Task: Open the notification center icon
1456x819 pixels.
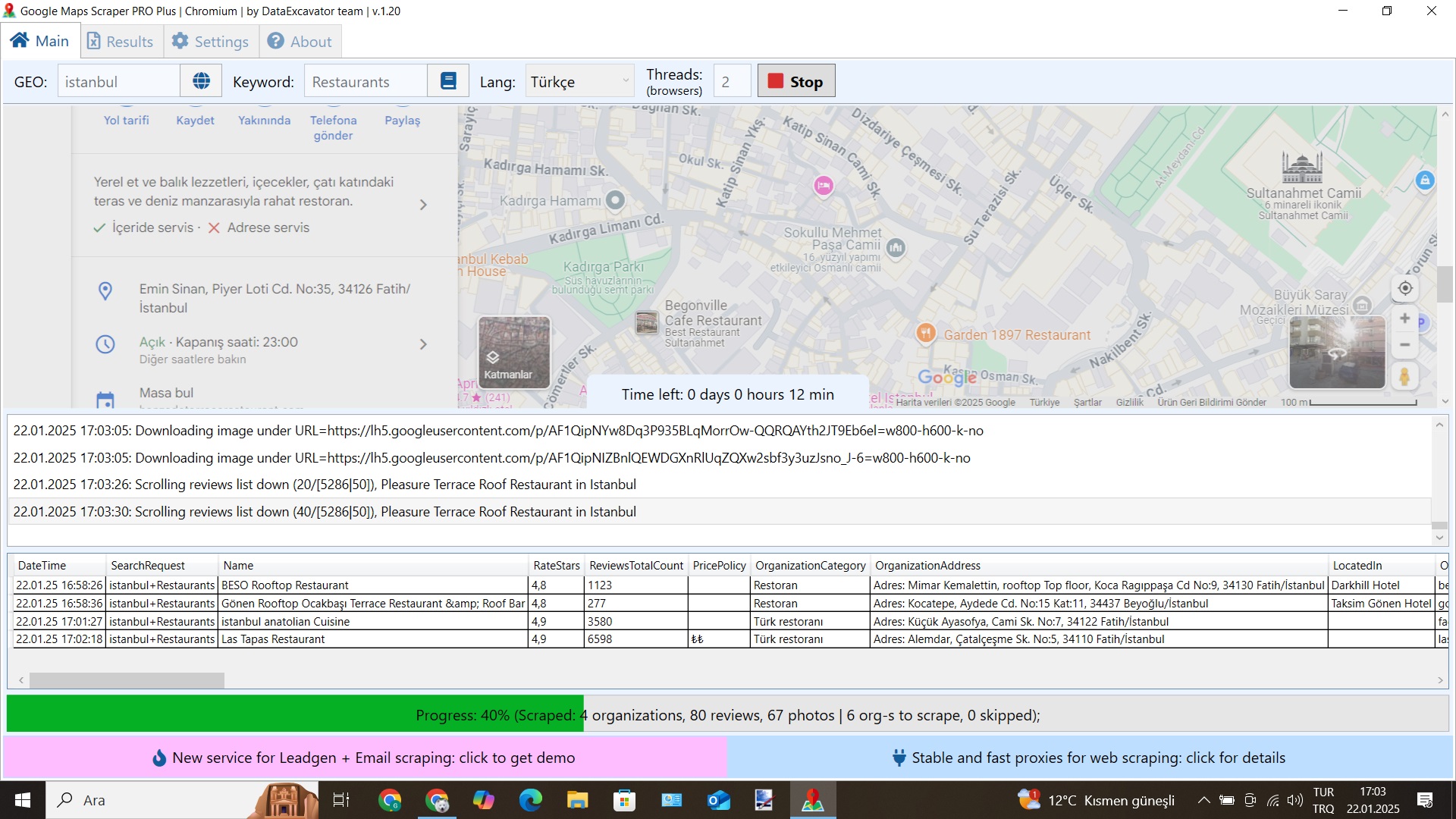Action: pos(1425,800)
